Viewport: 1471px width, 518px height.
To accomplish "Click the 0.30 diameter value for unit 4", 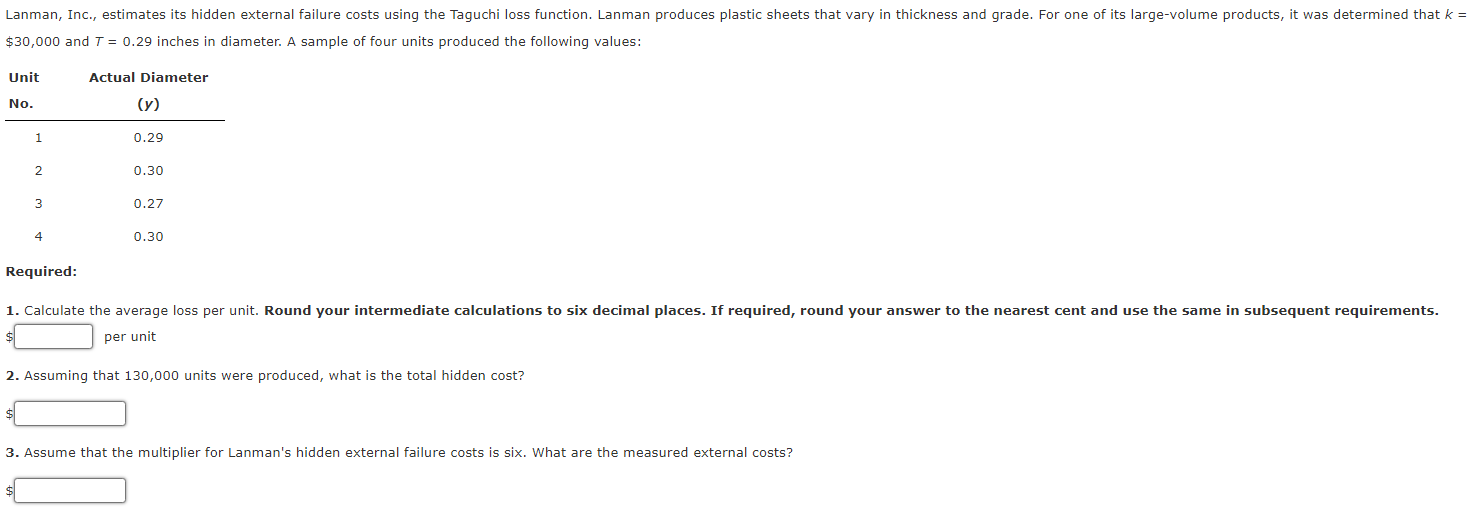I will 149,237.
